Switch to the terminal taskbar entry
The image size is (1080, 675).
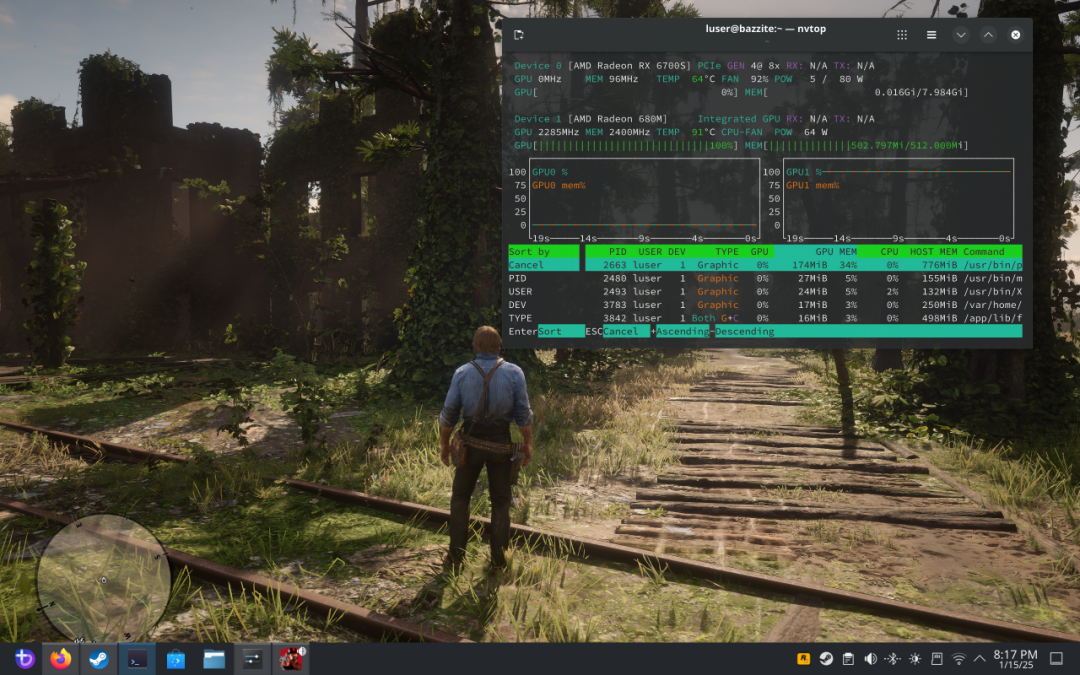point(137,659)
